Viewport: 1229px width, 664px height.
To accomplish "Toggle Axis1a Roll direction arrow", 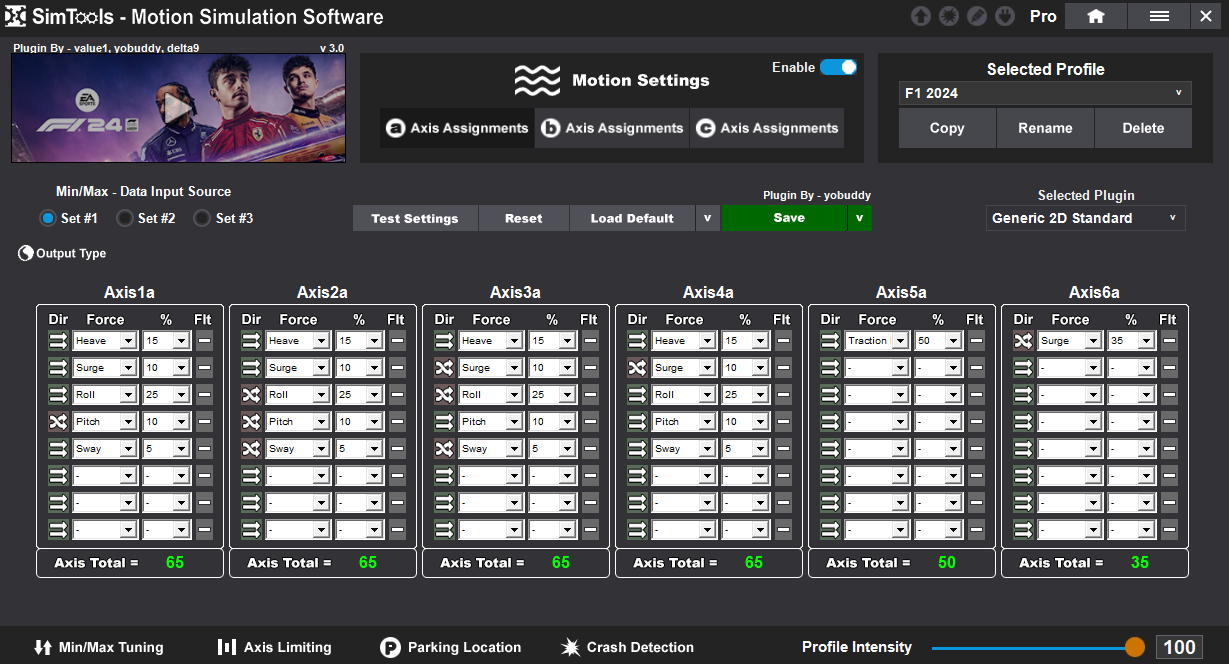I will (58, 395).
